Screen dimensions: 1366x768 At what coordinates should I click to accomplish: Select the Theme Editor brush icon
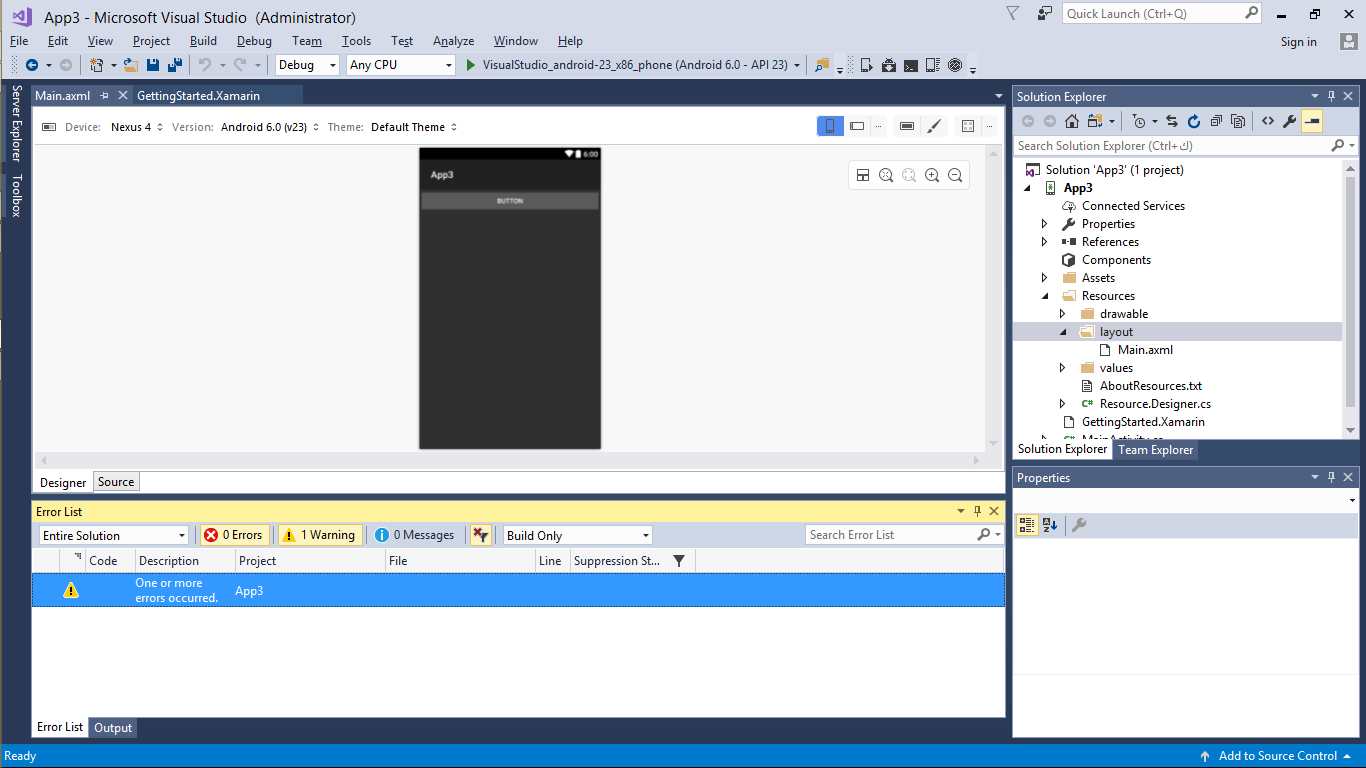tap(934, 126)
